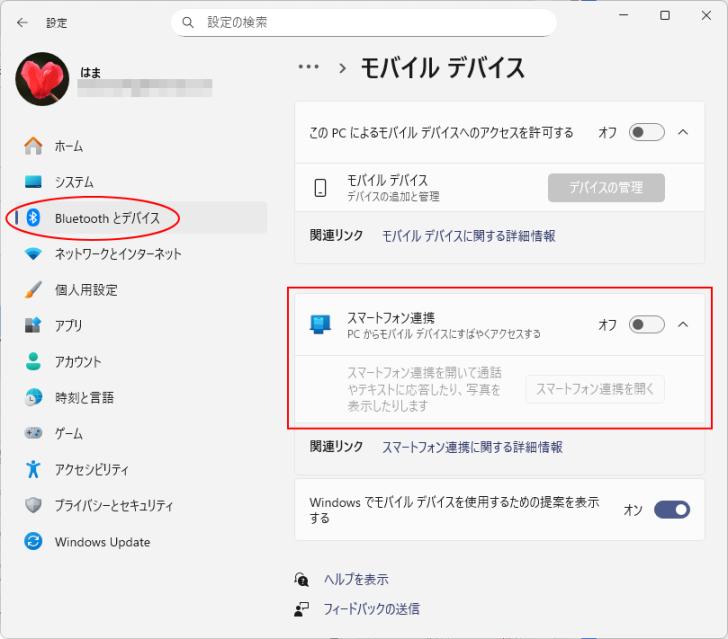Click the モバイル デバイス page title

coord(442,68)
